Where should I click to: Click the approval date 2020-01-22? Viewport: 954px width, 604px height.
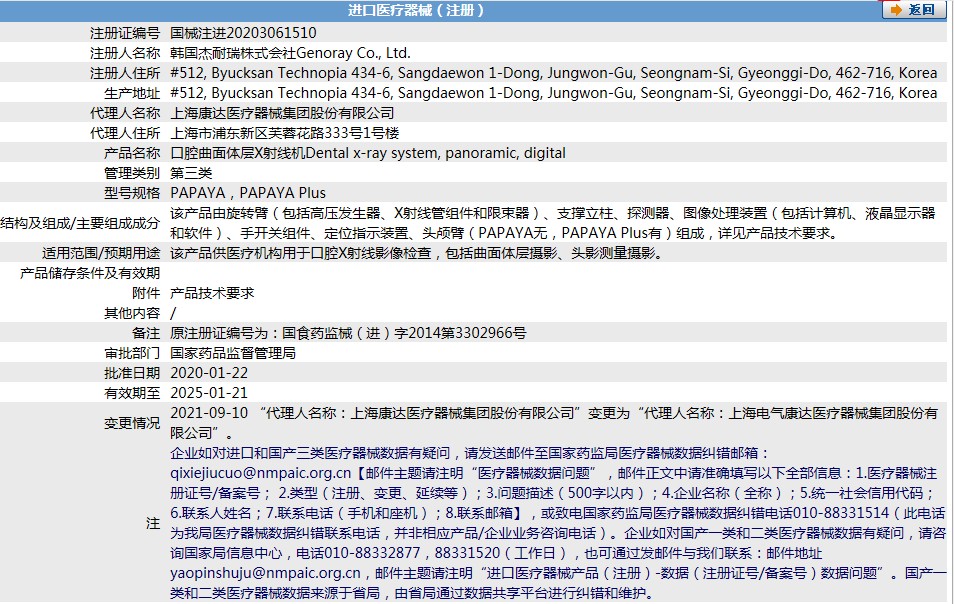[209, 373]
